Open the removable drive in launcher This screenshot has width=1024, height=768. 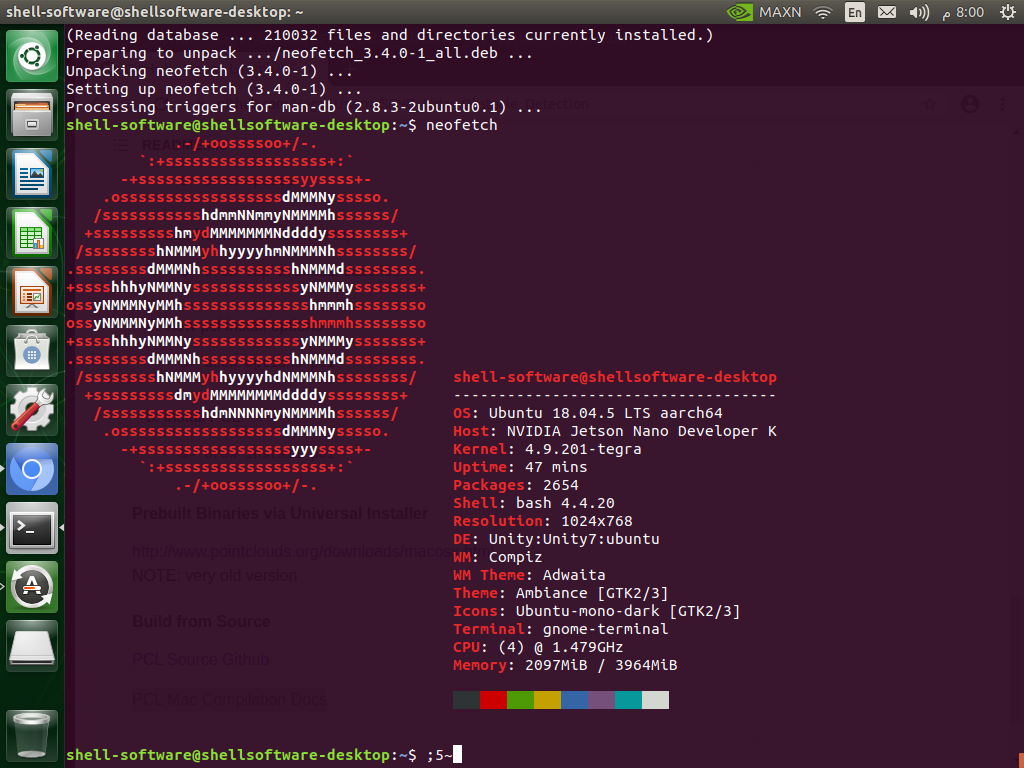(32, 645)
